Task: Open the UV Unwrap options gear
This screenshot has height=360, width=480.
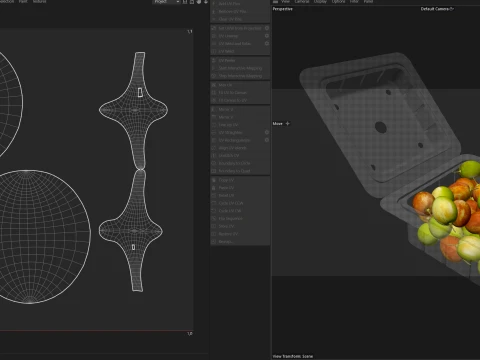Action: pos(267,36)
